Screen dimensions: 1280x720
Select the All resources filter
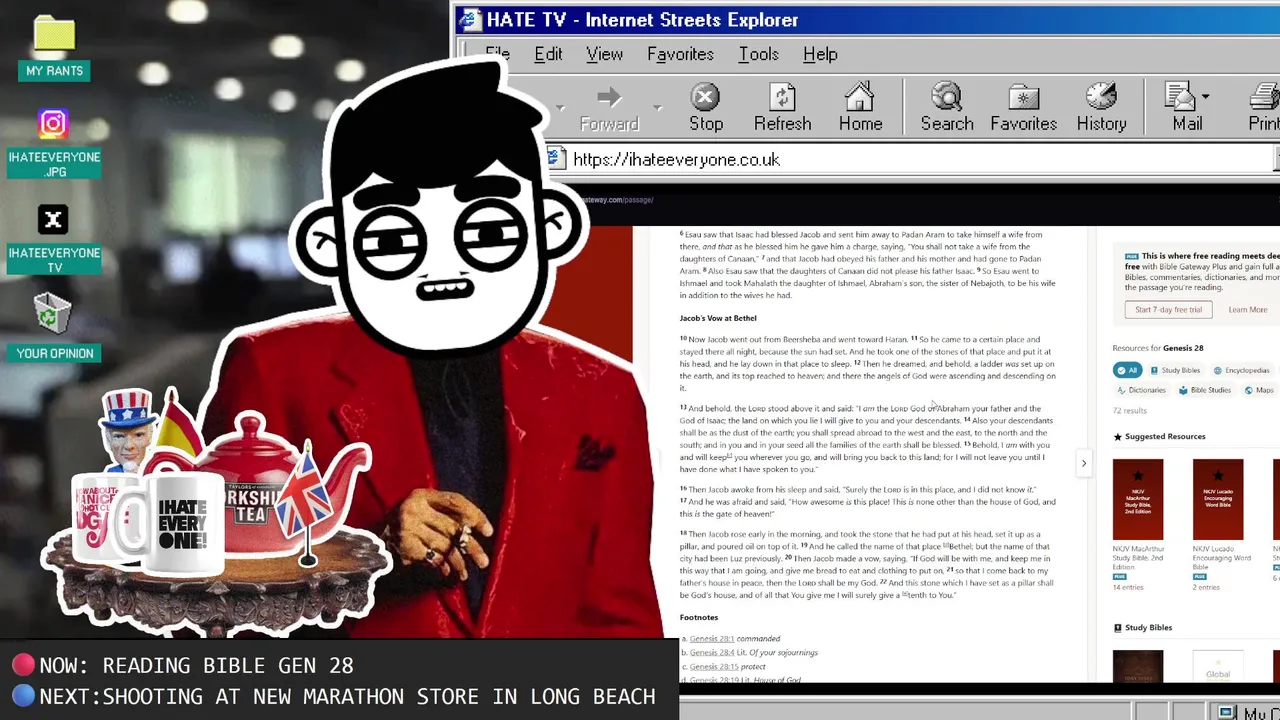1127,370
